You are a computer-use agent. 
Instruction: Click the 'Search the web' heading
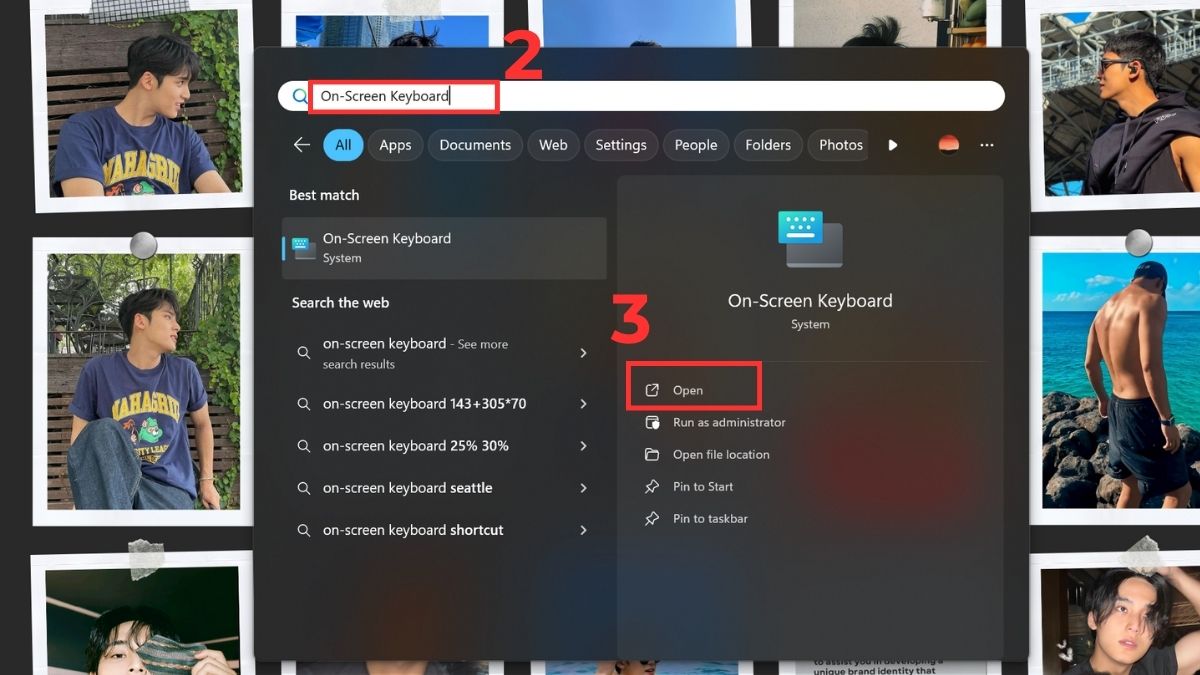click(340, 302)
